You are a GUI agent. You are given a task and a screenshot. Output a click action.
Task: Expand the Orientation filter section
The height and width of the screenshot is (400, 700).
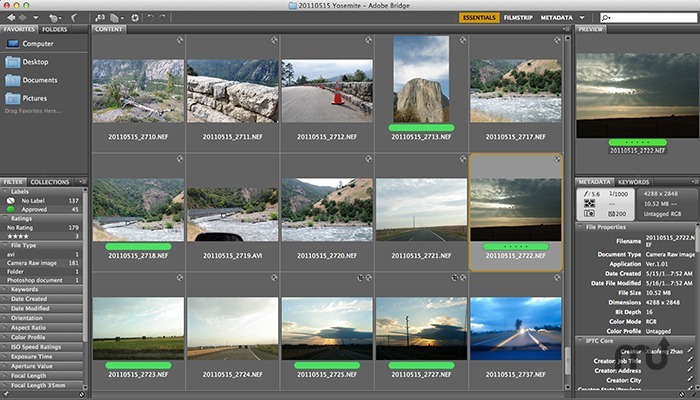[6, 318]
